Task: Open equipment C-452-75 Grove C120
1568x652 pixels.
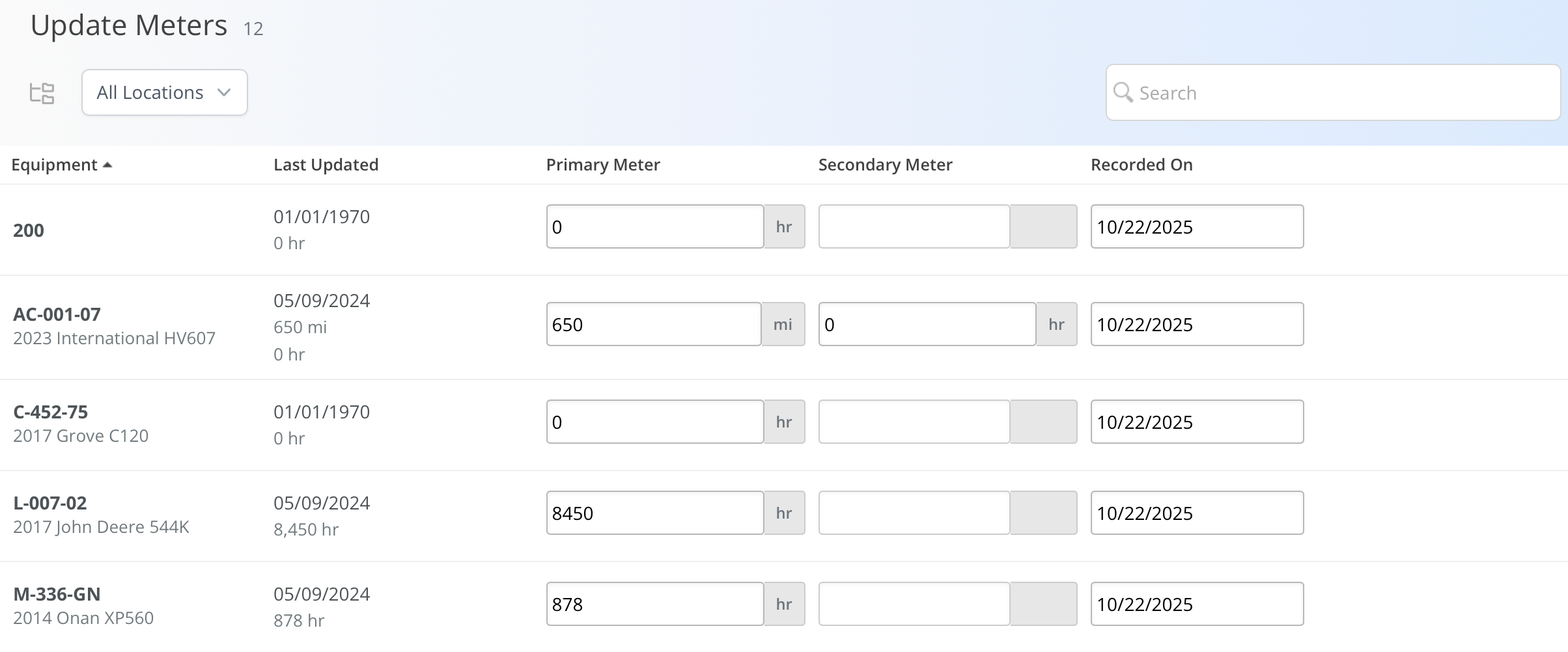Action: [50, 412]
